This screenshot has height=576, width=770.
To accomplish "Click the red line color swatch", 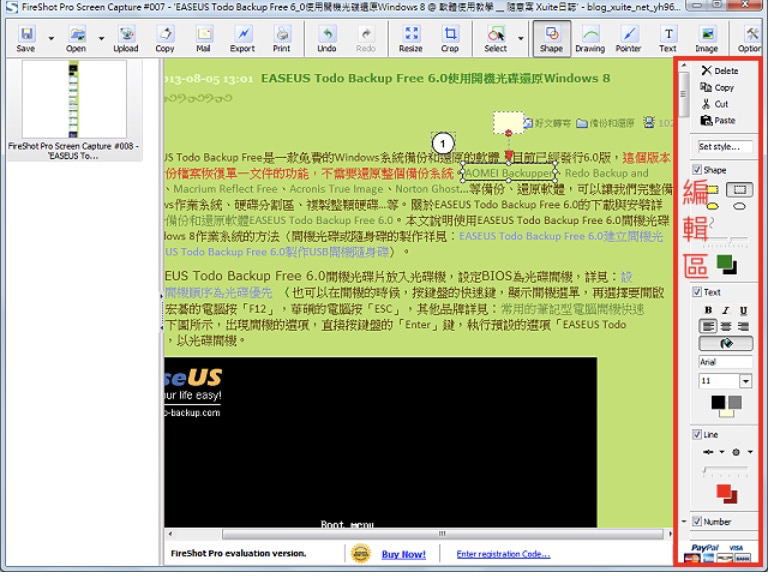I will click(x=723, y=491).
